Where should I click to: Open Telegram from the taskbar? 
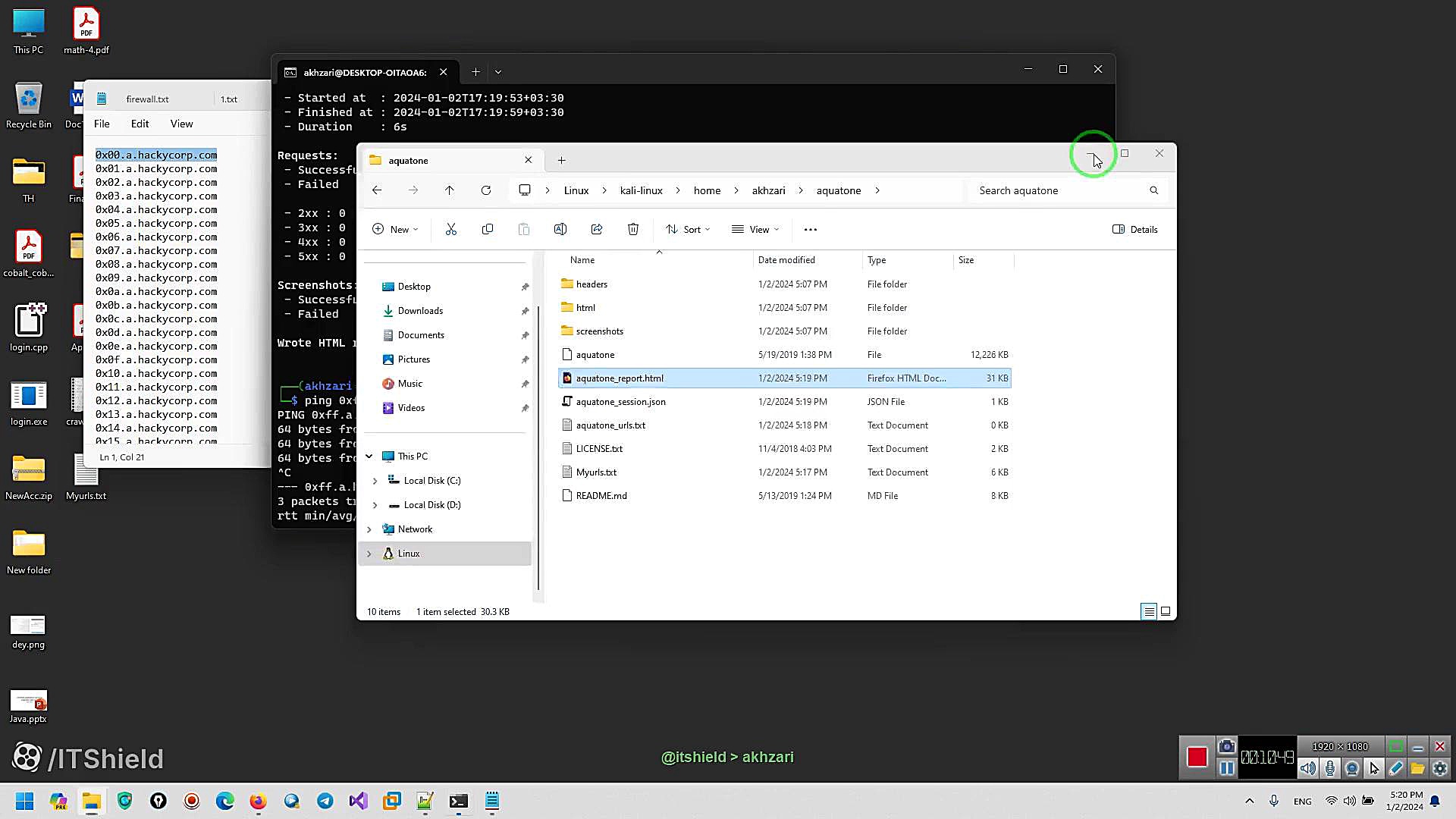[325, 801]
